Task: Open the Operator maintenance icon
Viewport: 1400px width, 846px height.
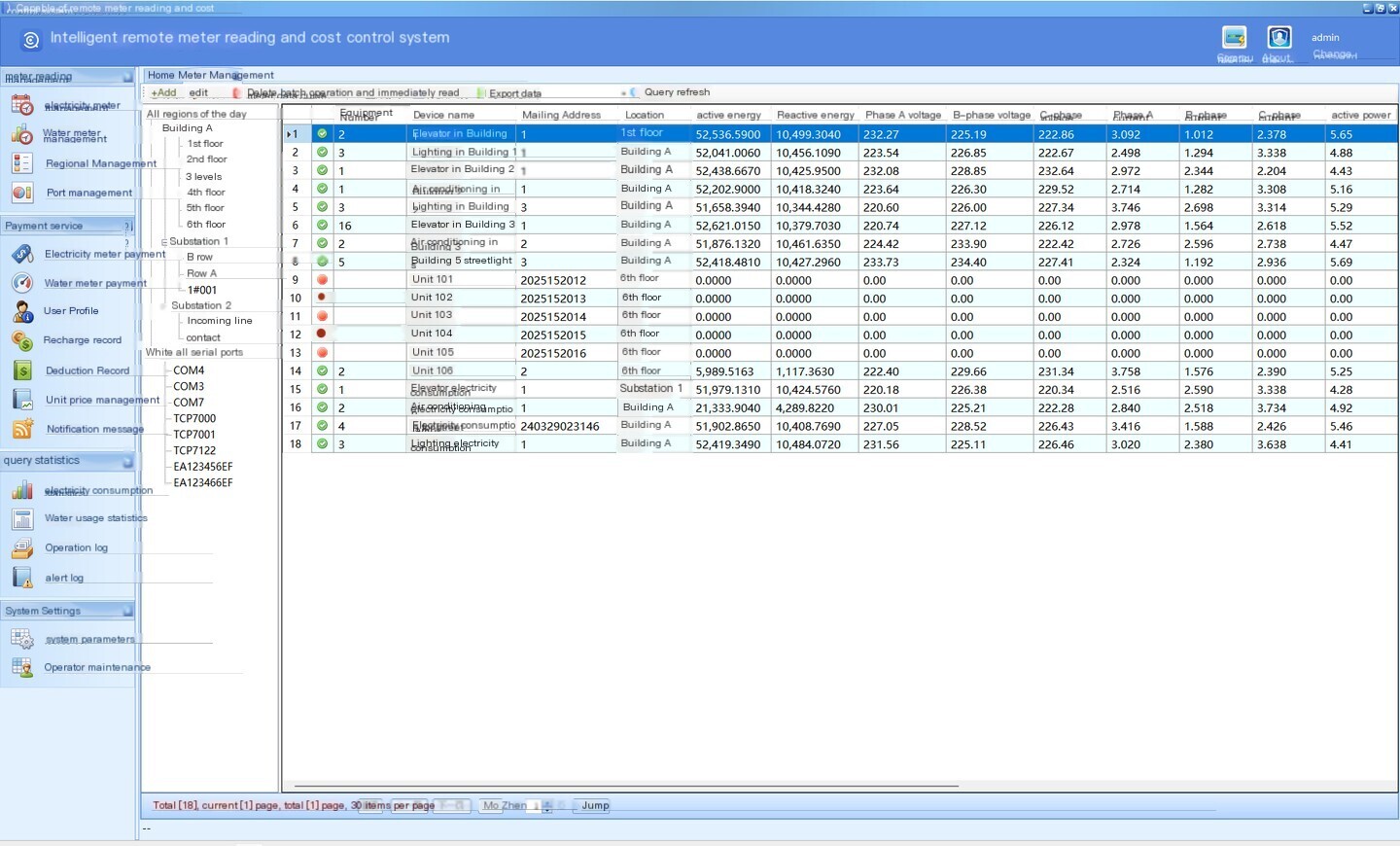Action: pyautogui.click(x=21, y=667)
